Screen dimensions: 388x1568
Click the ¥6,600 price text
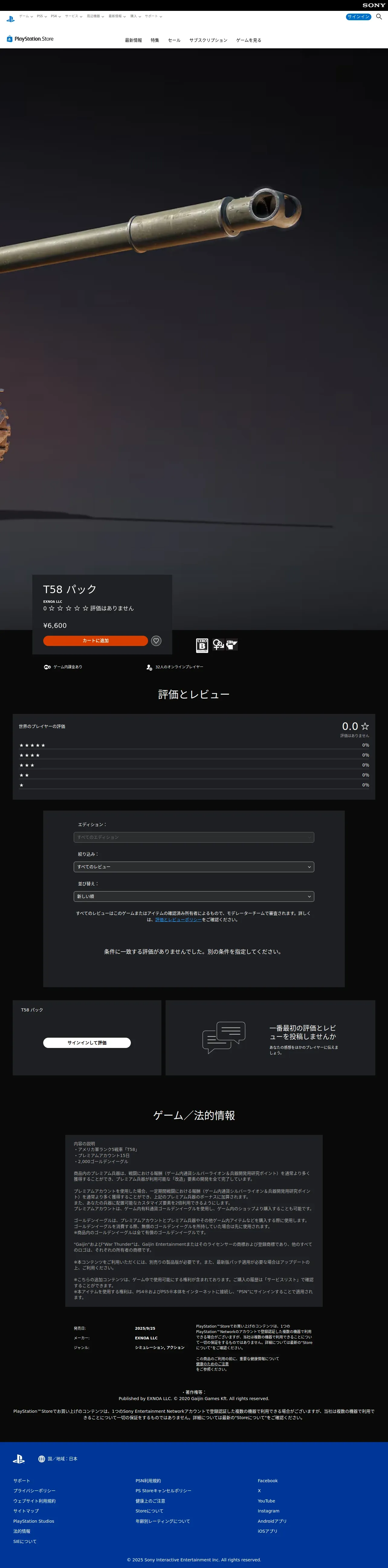[x=55, y=625]
